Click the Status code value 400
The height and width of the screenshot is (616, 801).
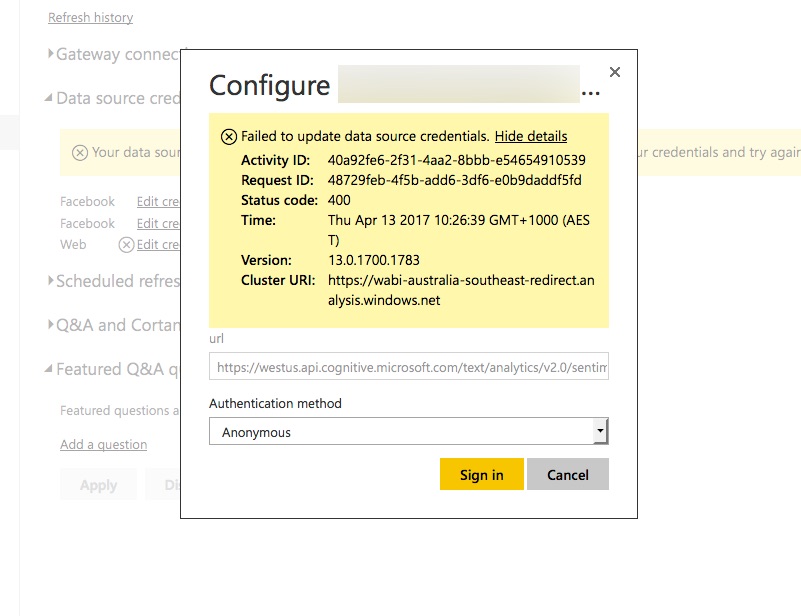(x=339, y=200)
